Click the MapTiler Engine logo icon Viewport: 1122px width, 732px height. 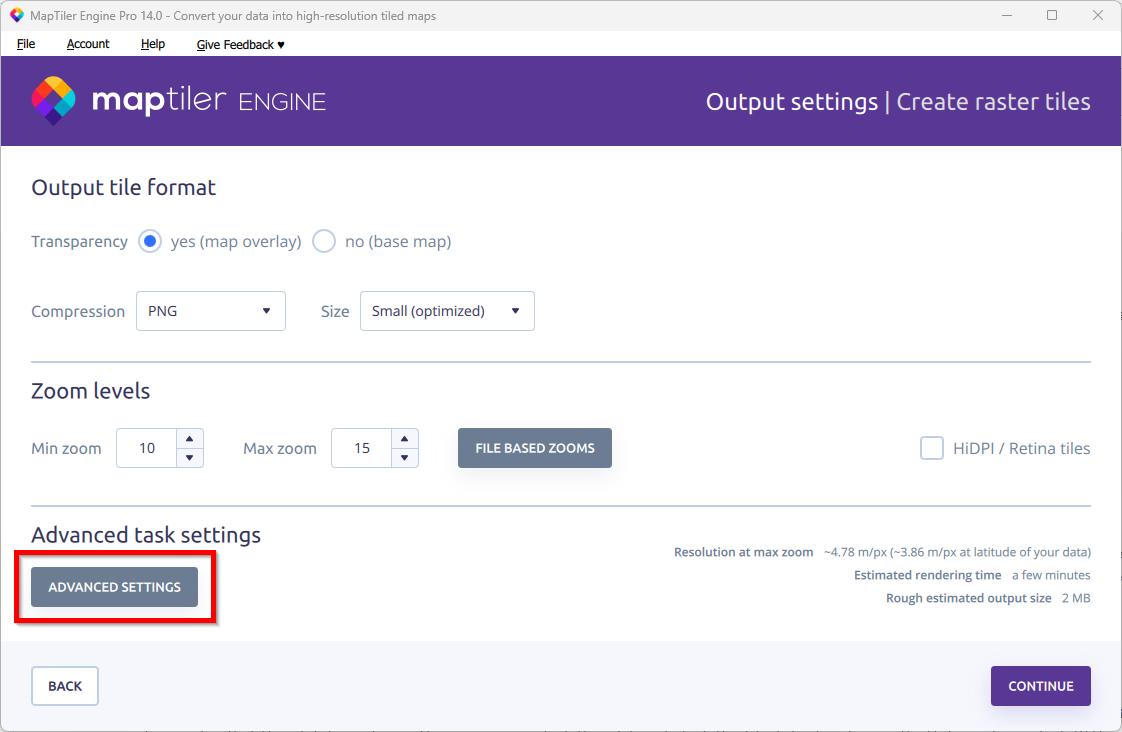(53, 101)
